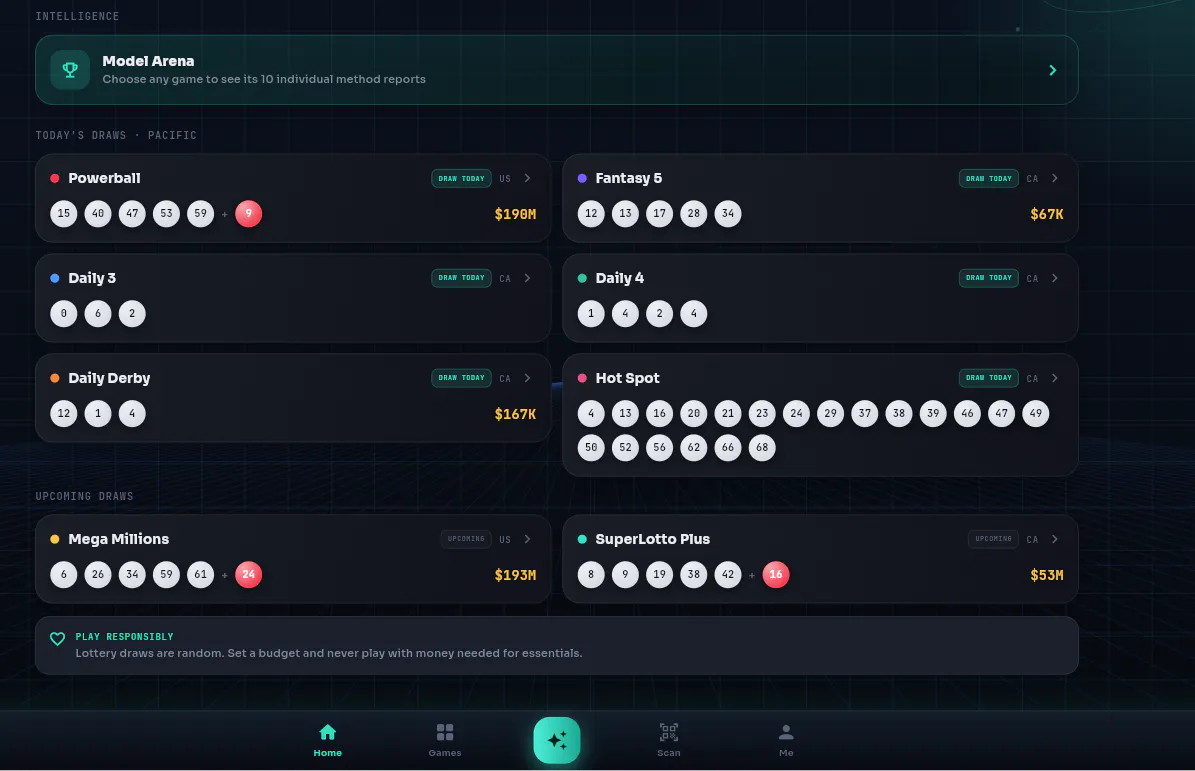
Task: Open the Scan tab
Action: pos(668,741)
